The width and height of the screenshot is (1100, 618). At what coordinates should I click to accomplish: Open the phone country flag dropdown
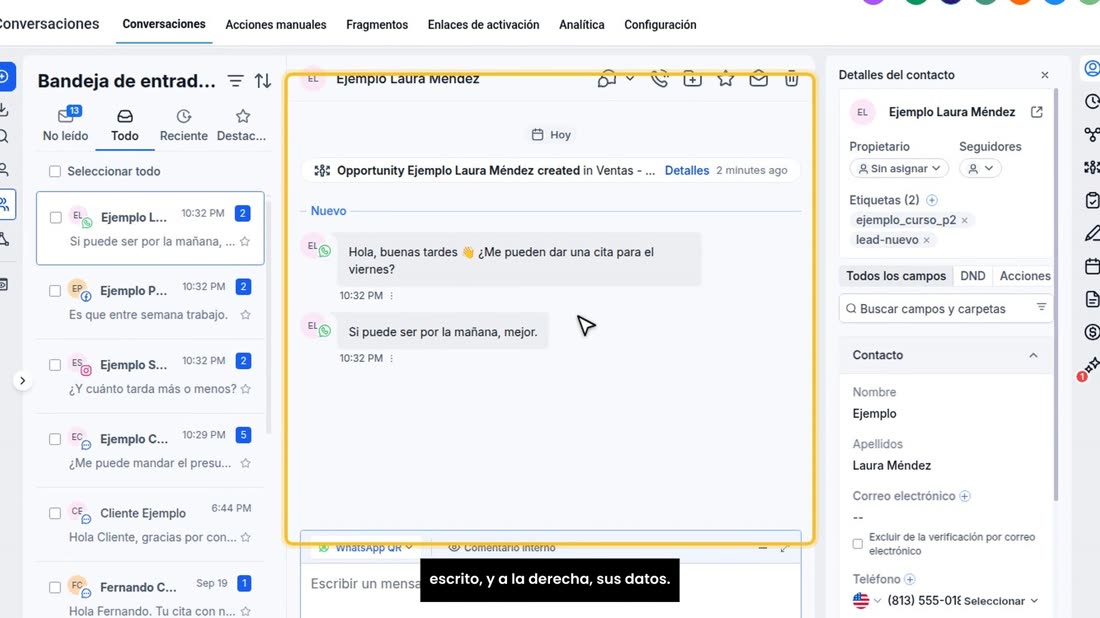867,600
